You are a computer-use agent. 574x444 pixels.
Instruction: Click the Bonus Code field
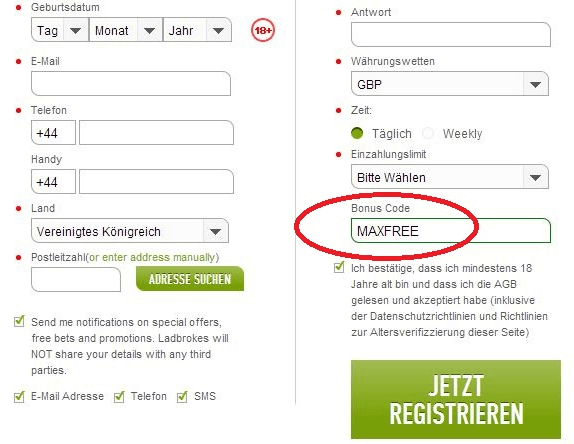click(x=451, y=231)
